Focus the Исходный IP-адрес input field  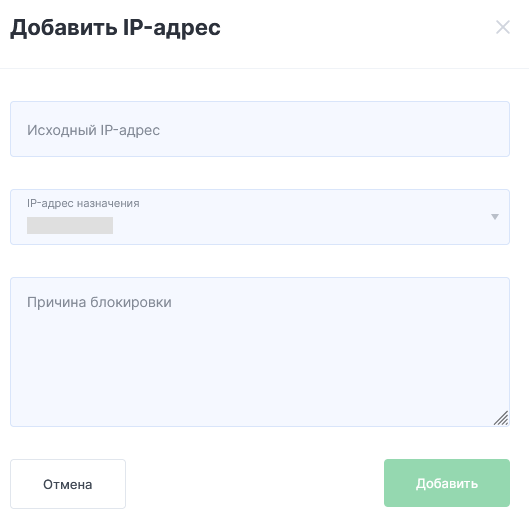[x=260, y=129]
